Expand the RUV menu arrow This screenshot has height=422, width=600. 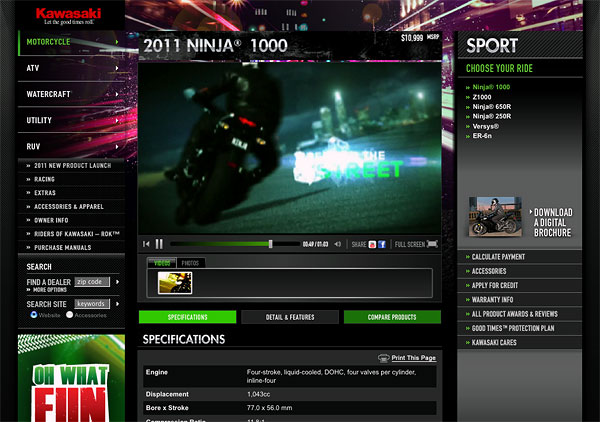(117, 146)
